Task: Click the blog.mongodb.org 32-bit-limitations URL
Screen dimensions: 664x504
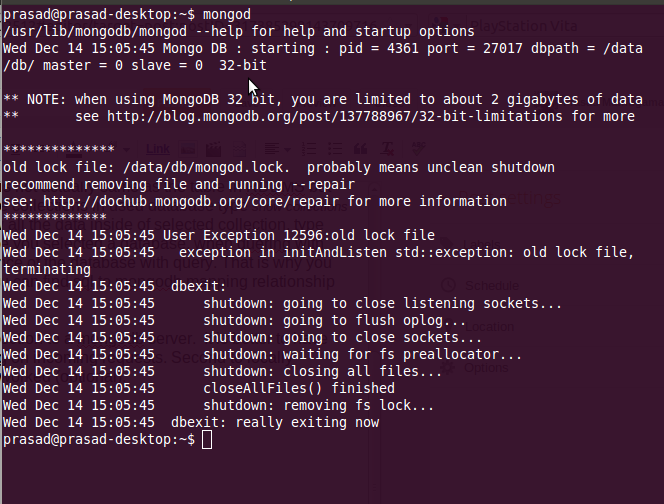Action: pyautogui.click(x=335, y=116)
